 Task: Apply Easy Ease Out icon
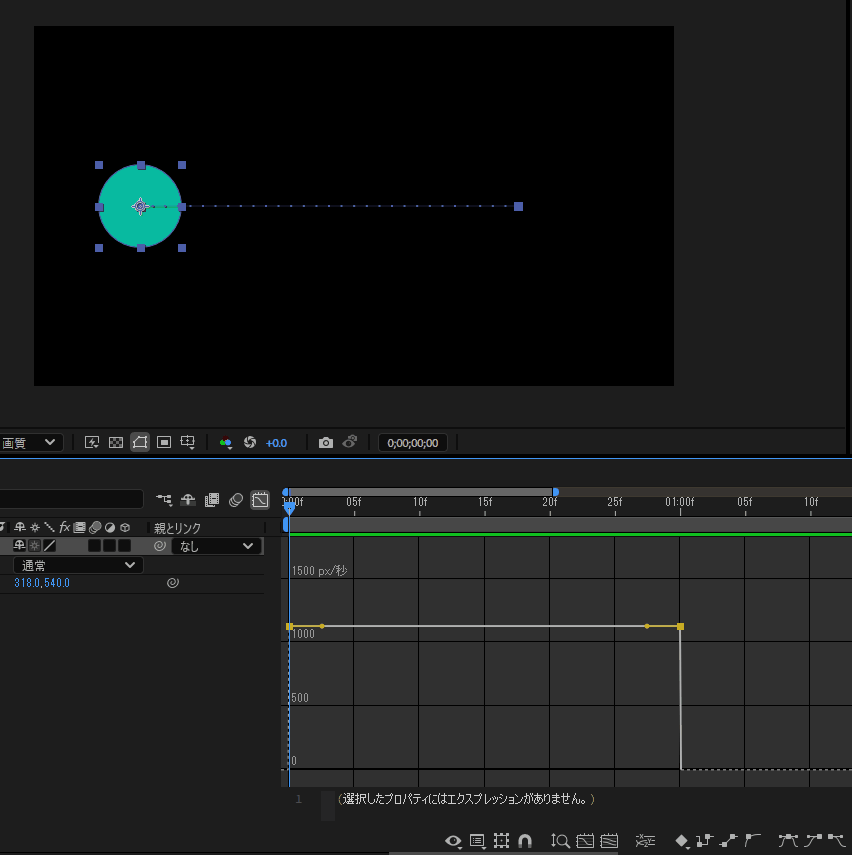[837, 841]
